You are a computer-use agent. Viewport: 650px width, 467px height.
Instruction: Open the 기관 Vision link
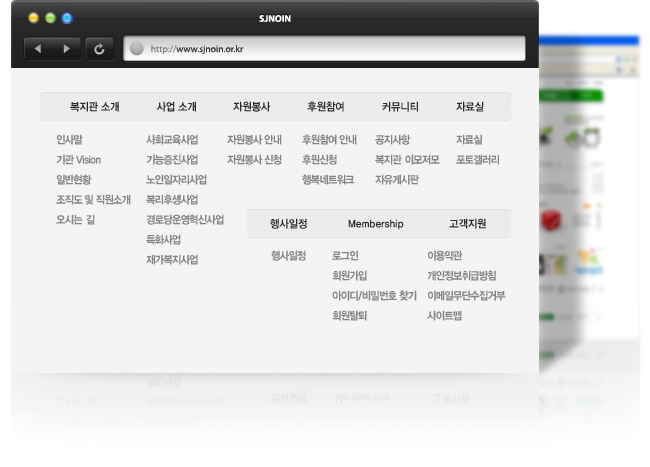tap(78, 160)
